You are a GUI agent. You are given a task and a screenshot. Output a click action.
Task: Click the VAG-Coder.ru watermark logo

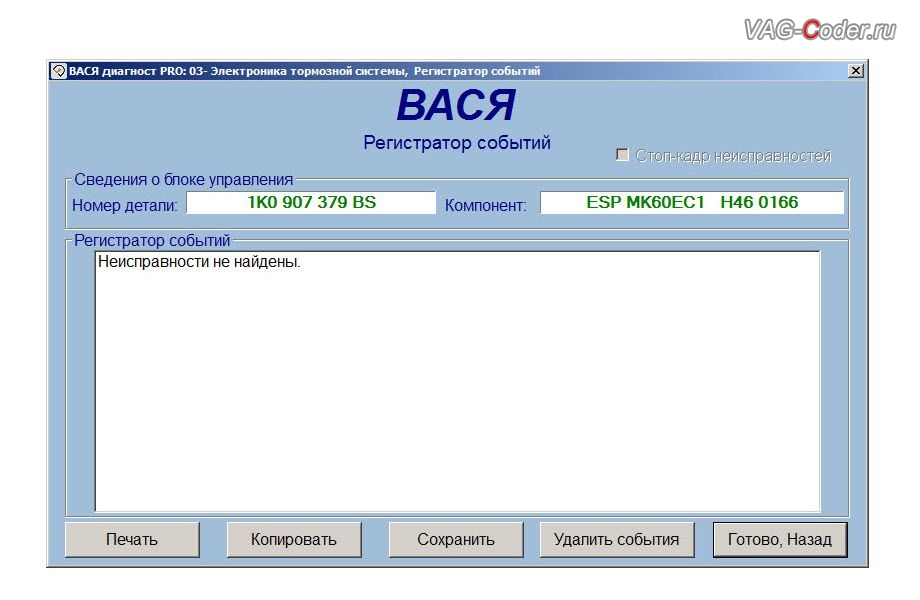(820, 29)
